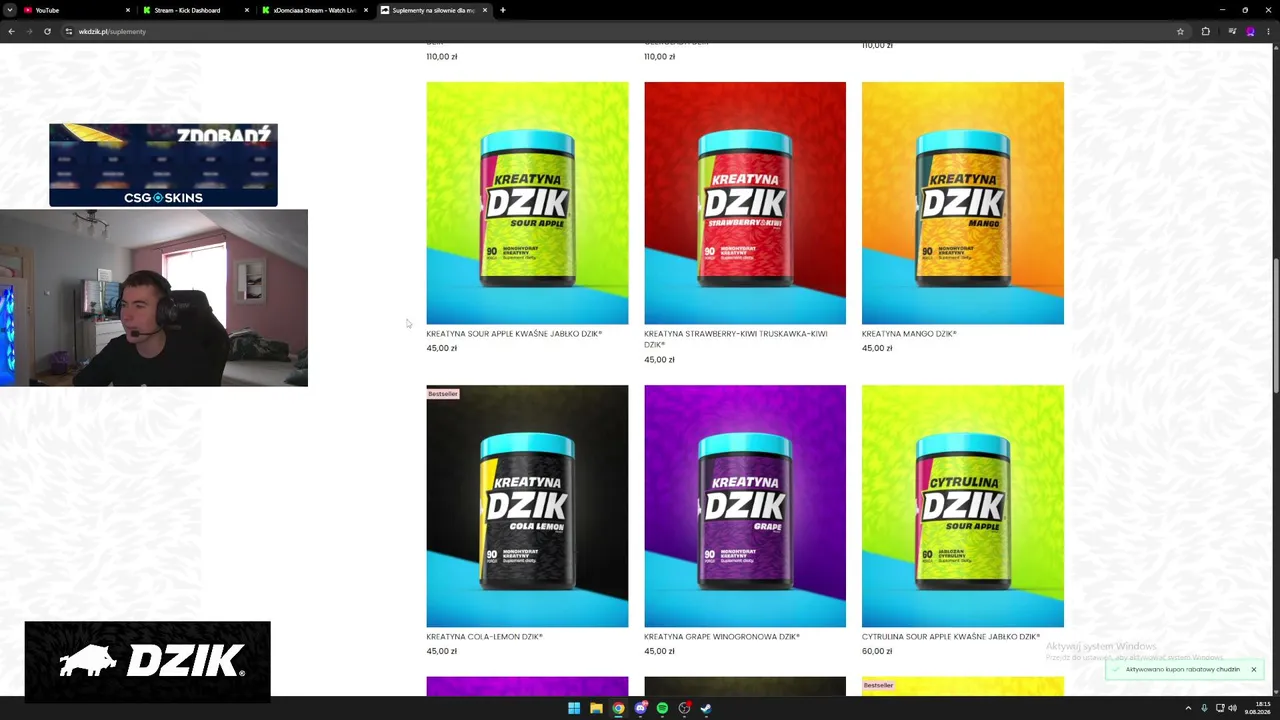Open the site information icon beside the URL
1280x720 pixels.
click(68, 31)
